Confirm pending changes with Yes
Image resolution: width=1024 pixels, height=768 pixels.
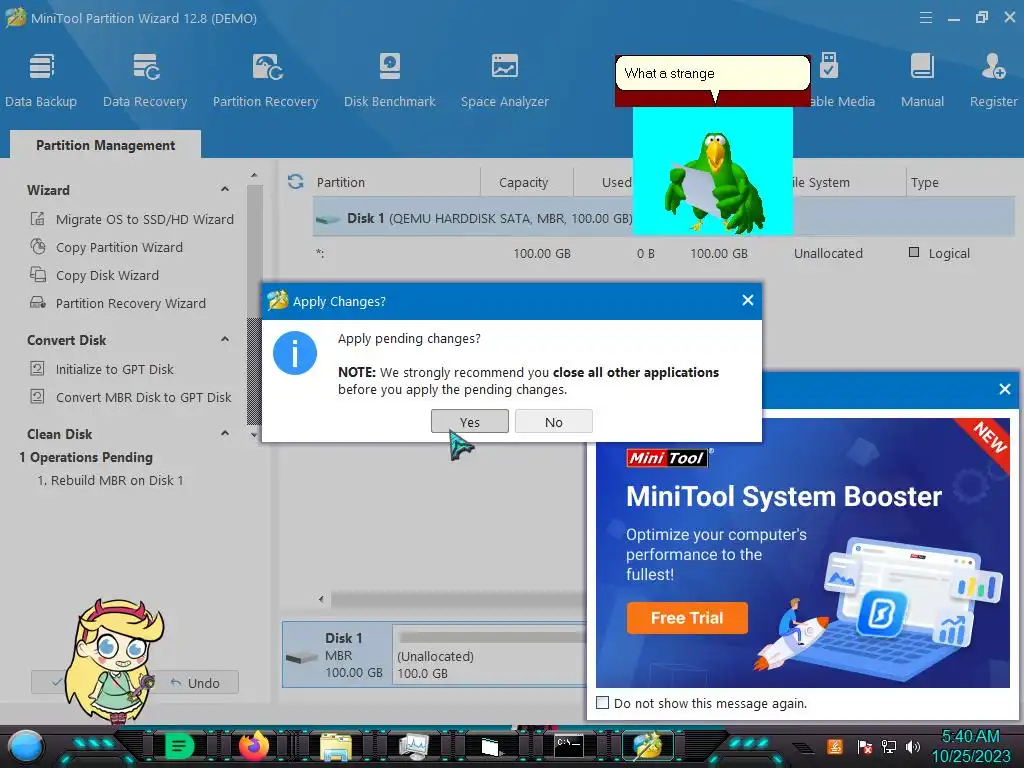pyautogui.click(x=470, y=422)
